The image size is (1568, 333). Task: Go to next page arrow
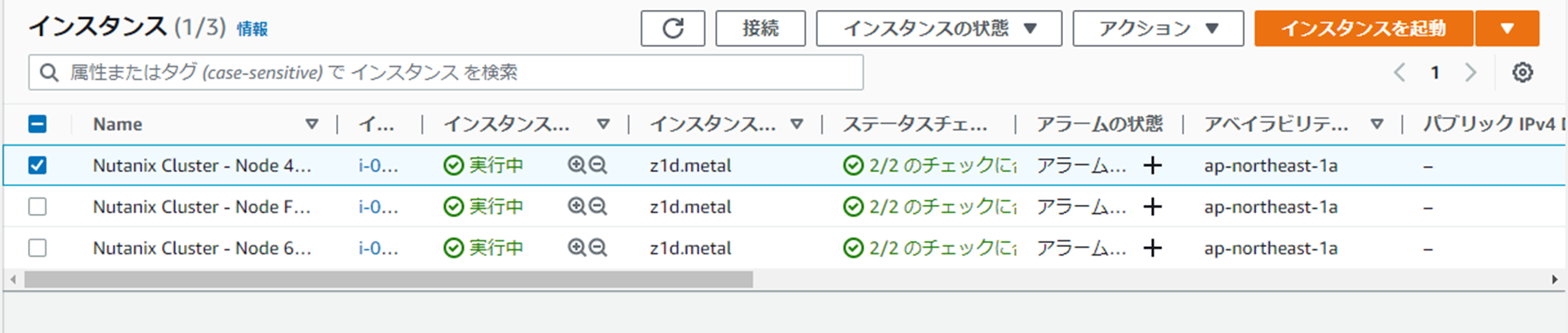tap(1471, 73)
